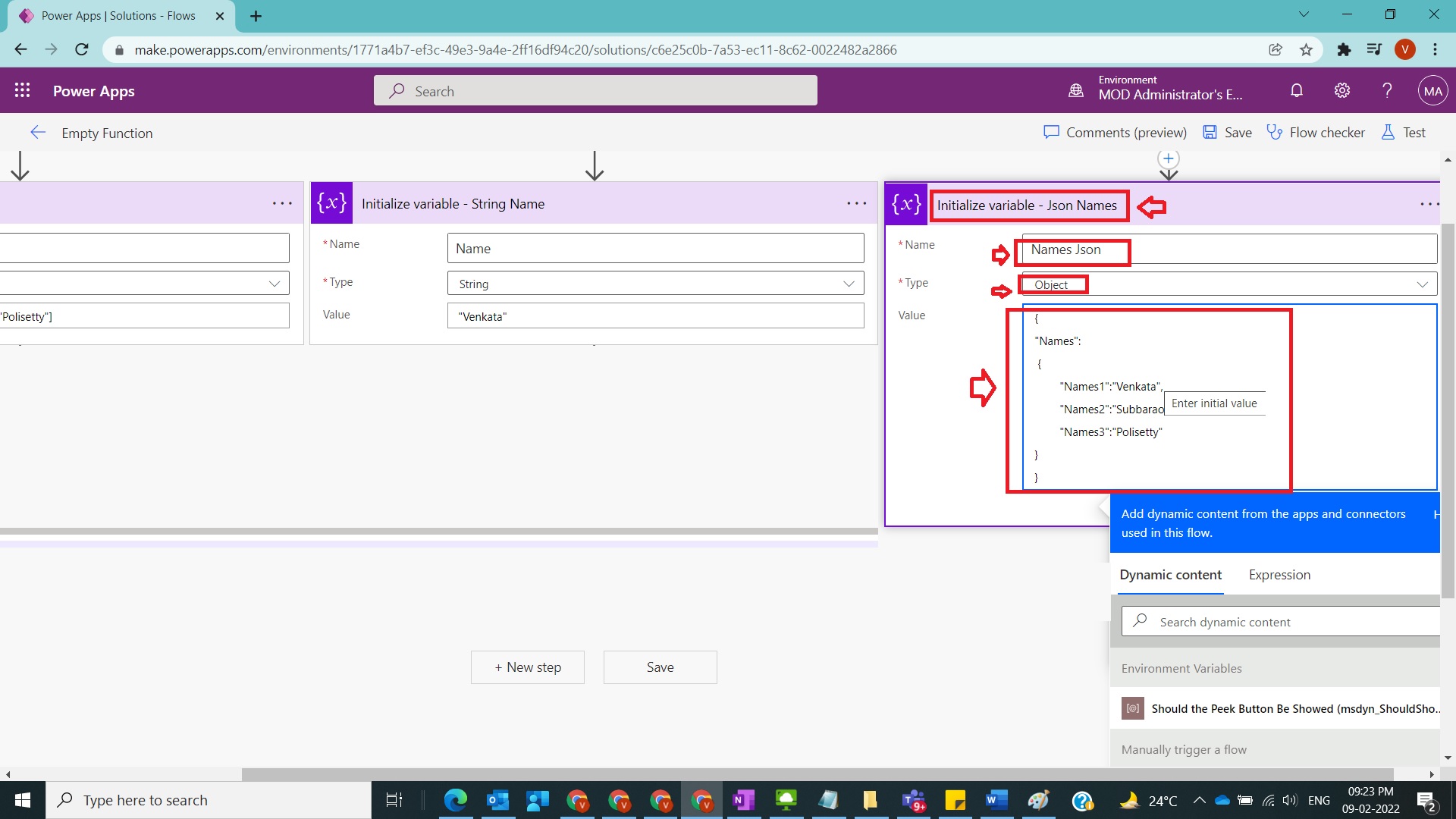Select the Dynamic content tab
This screenshot has width=1456, height=819.
click(x=1170, y=575)
